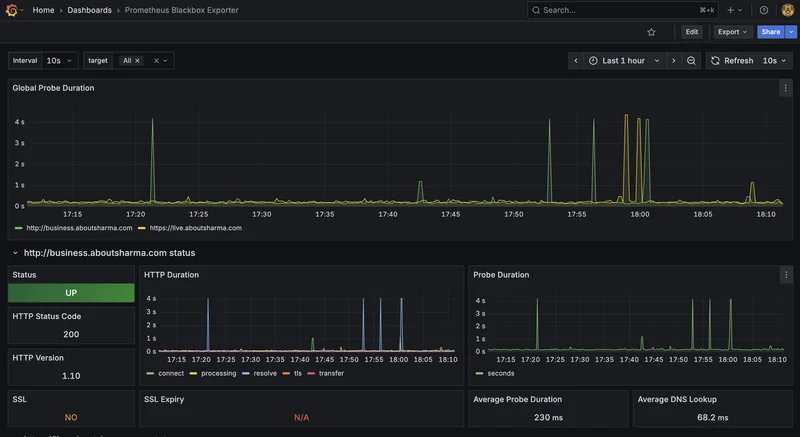
Task: Open the 10s auto-refresh interval dropdown
Action: pyautogui.click(x=776, y=61)
